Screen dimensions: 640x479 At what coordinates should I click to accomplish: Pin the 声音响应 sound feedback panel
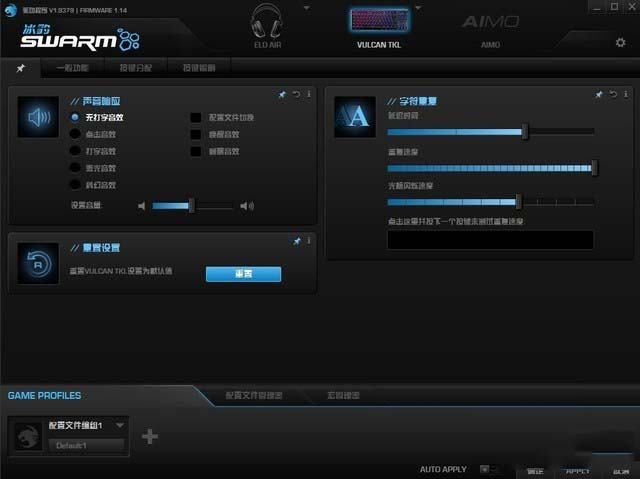(x=282, y=95)
